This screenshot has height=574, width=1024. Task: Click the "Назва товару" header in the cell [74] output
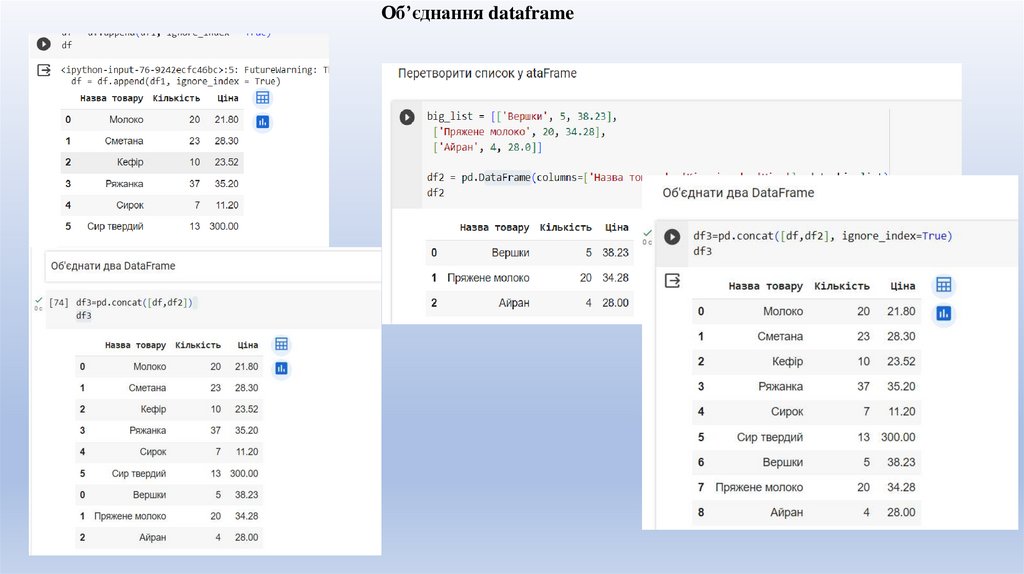[x=135, y=345]
